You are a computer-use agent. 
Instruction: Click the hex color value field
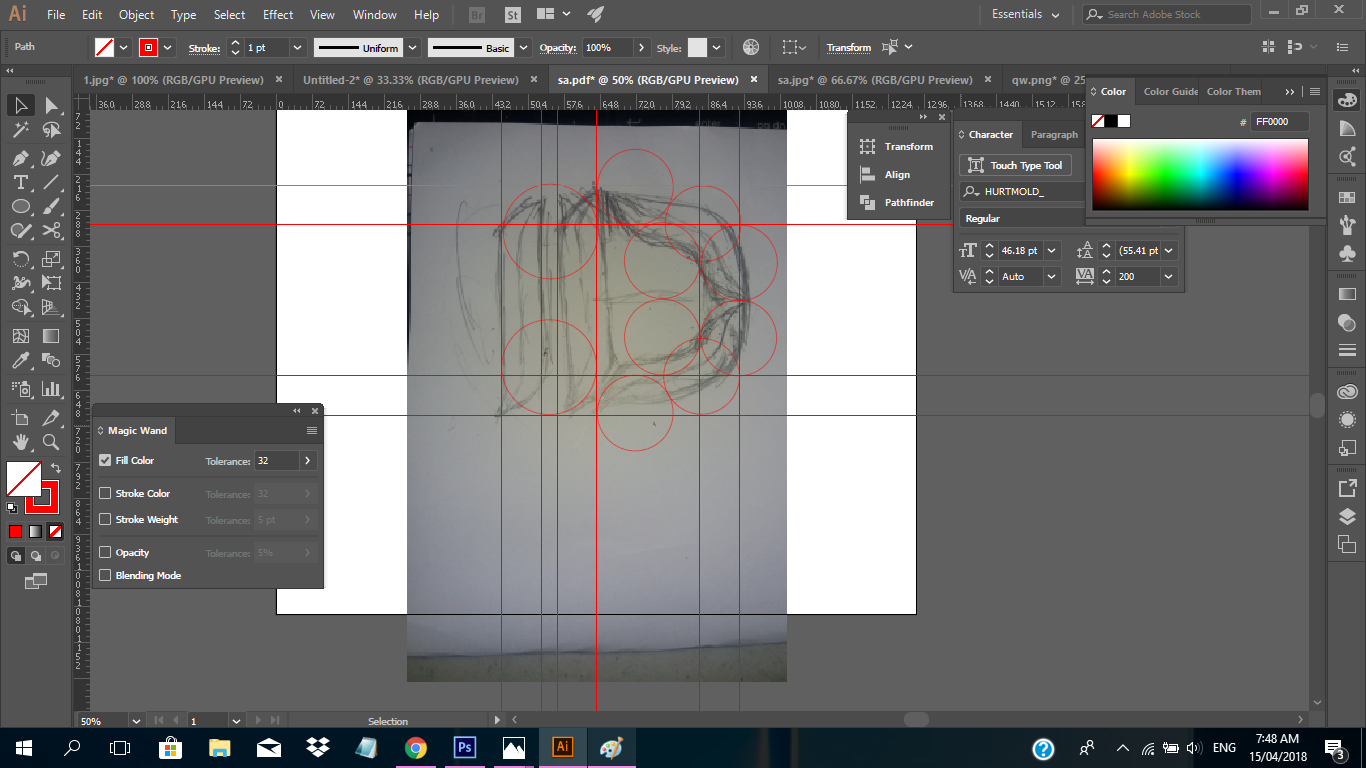coord(1280,121)
